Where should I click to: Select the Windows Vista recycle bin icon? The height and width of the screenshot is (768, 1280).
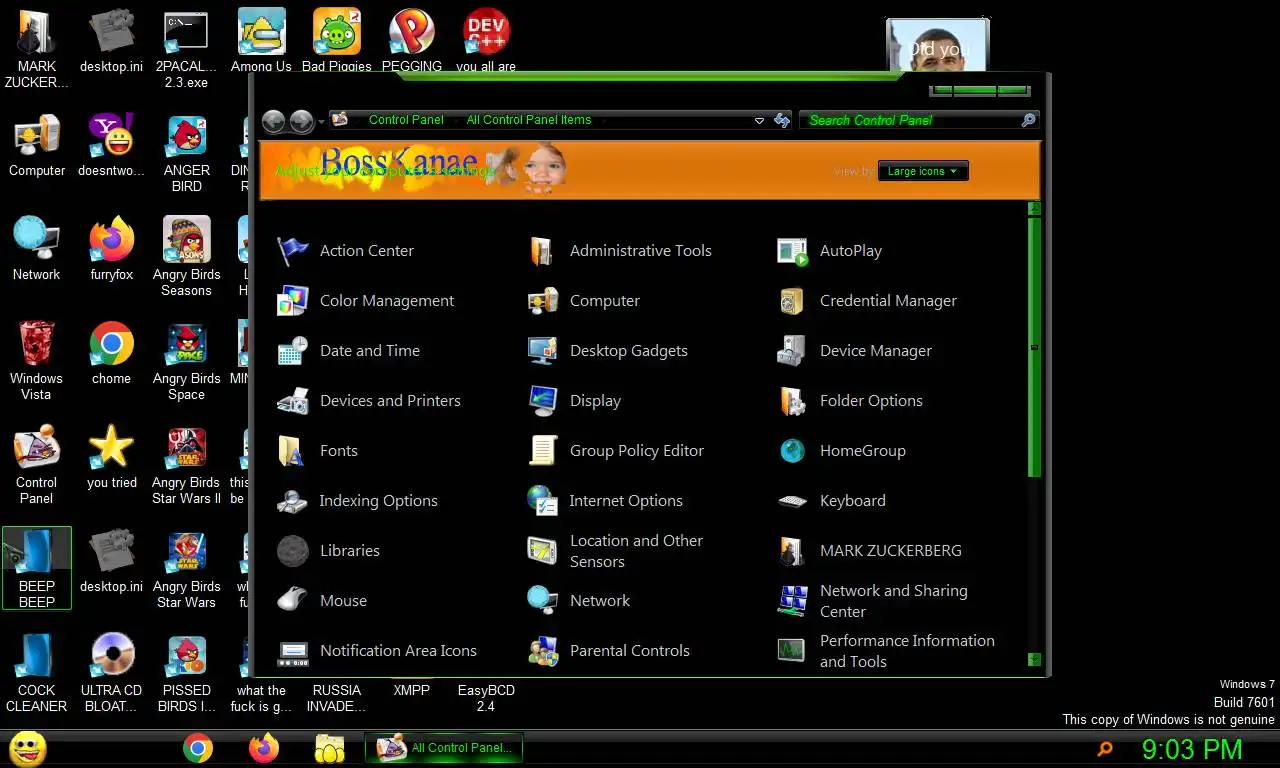[37, 360]
